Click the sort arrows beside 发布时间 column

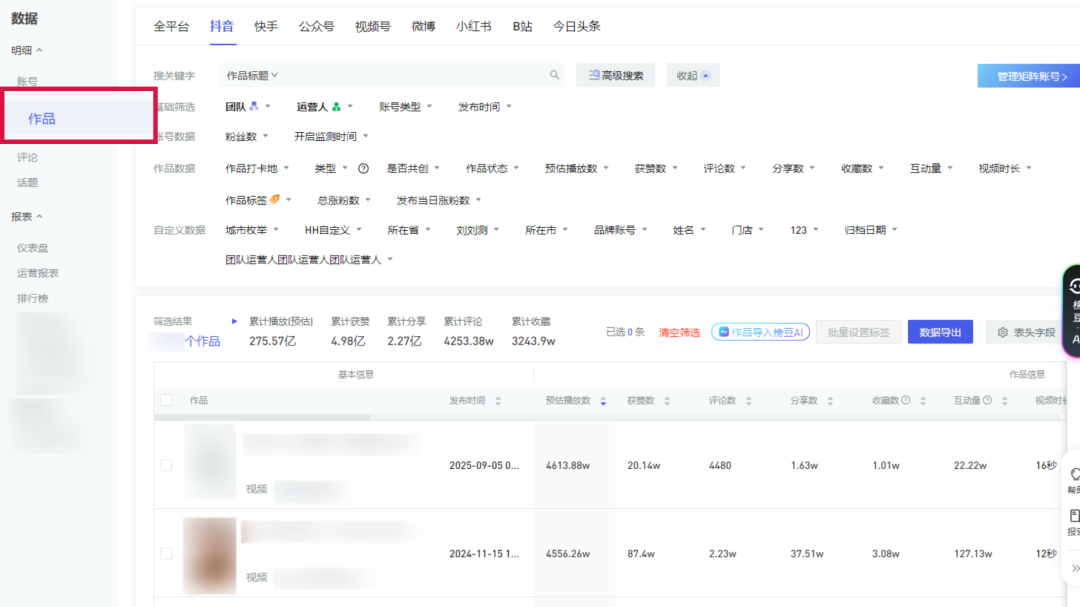498,401
